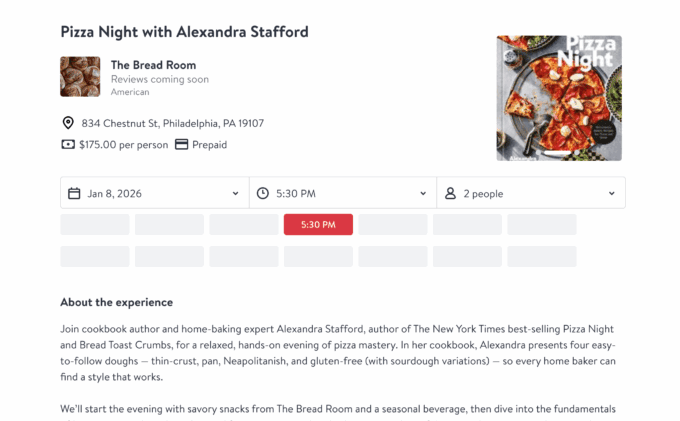Click the person icon in party selector
The image size is (680, 421).
click(x=451, y=193)
